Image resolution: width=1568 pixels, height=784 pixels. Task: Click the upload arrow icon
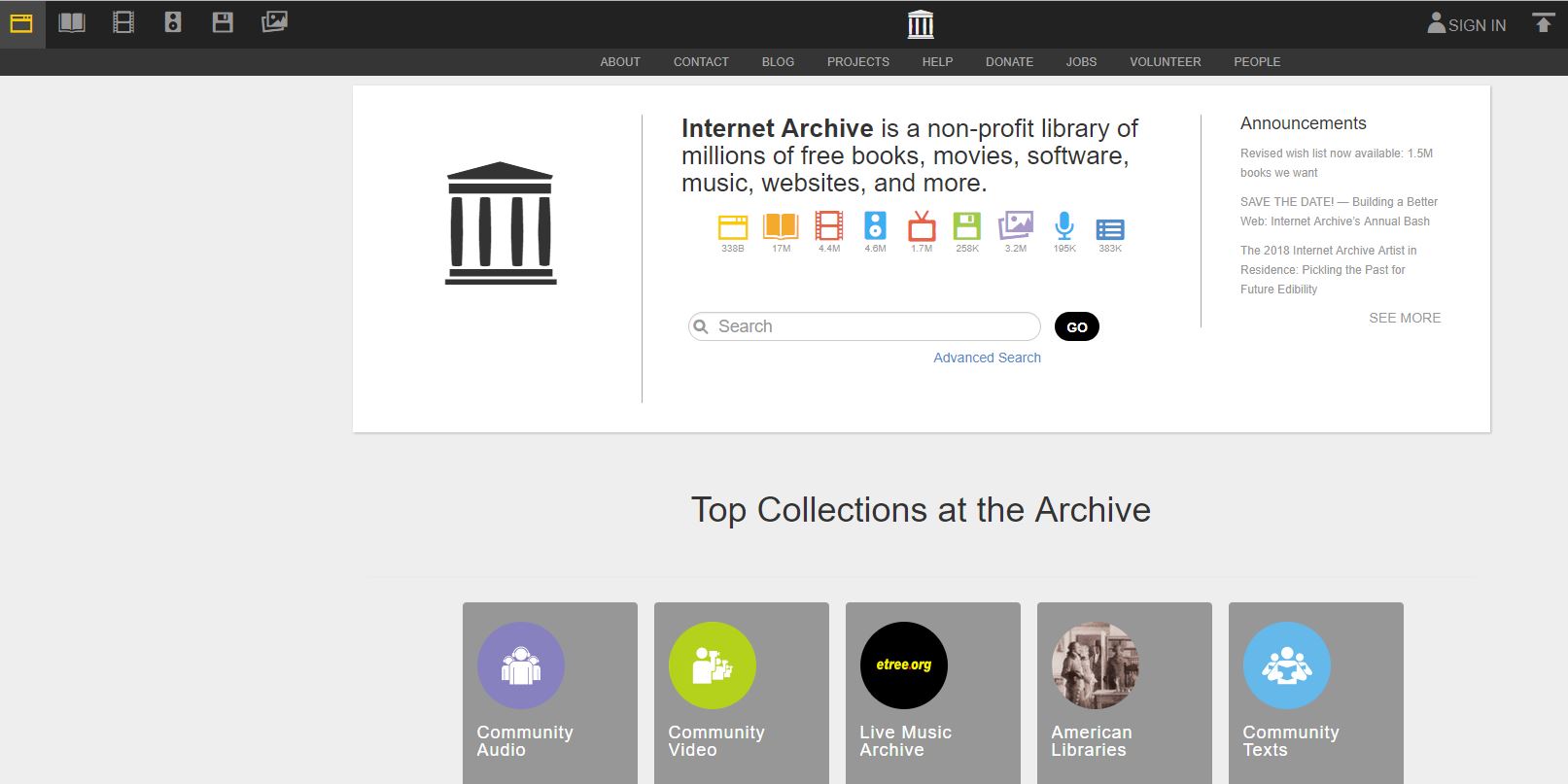pos(1543,23)
